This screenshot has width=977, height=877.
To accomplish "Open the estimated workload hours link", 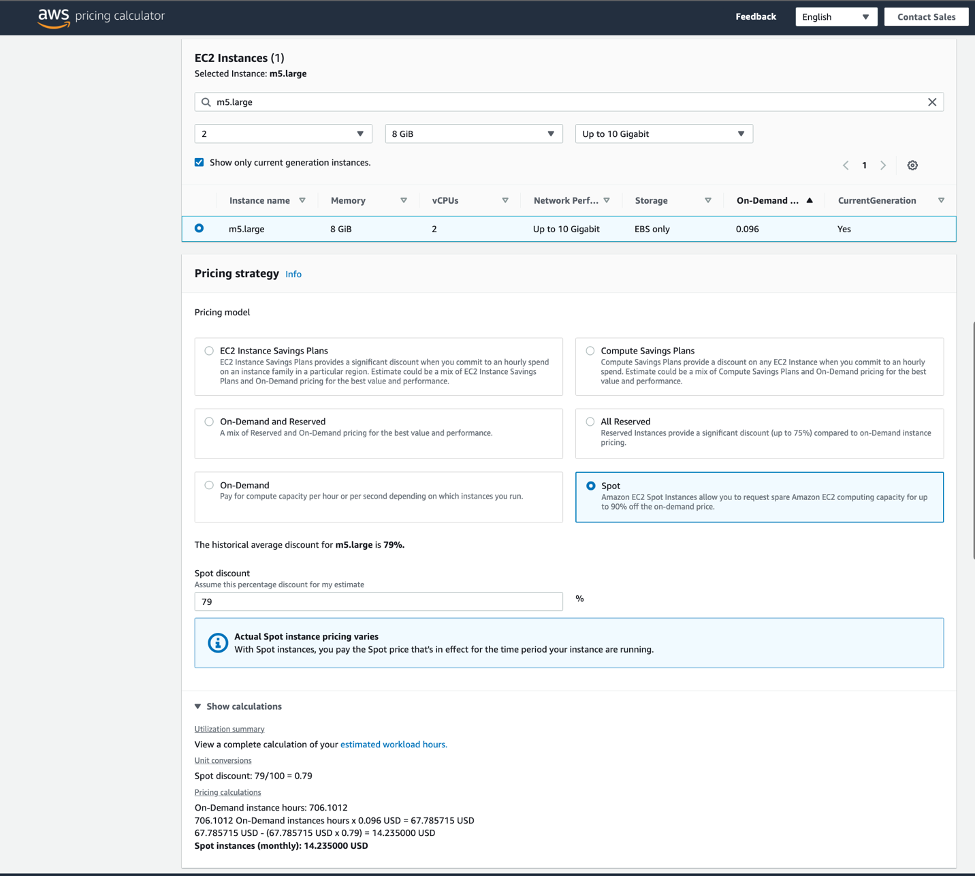I will [x=394, y=744].
